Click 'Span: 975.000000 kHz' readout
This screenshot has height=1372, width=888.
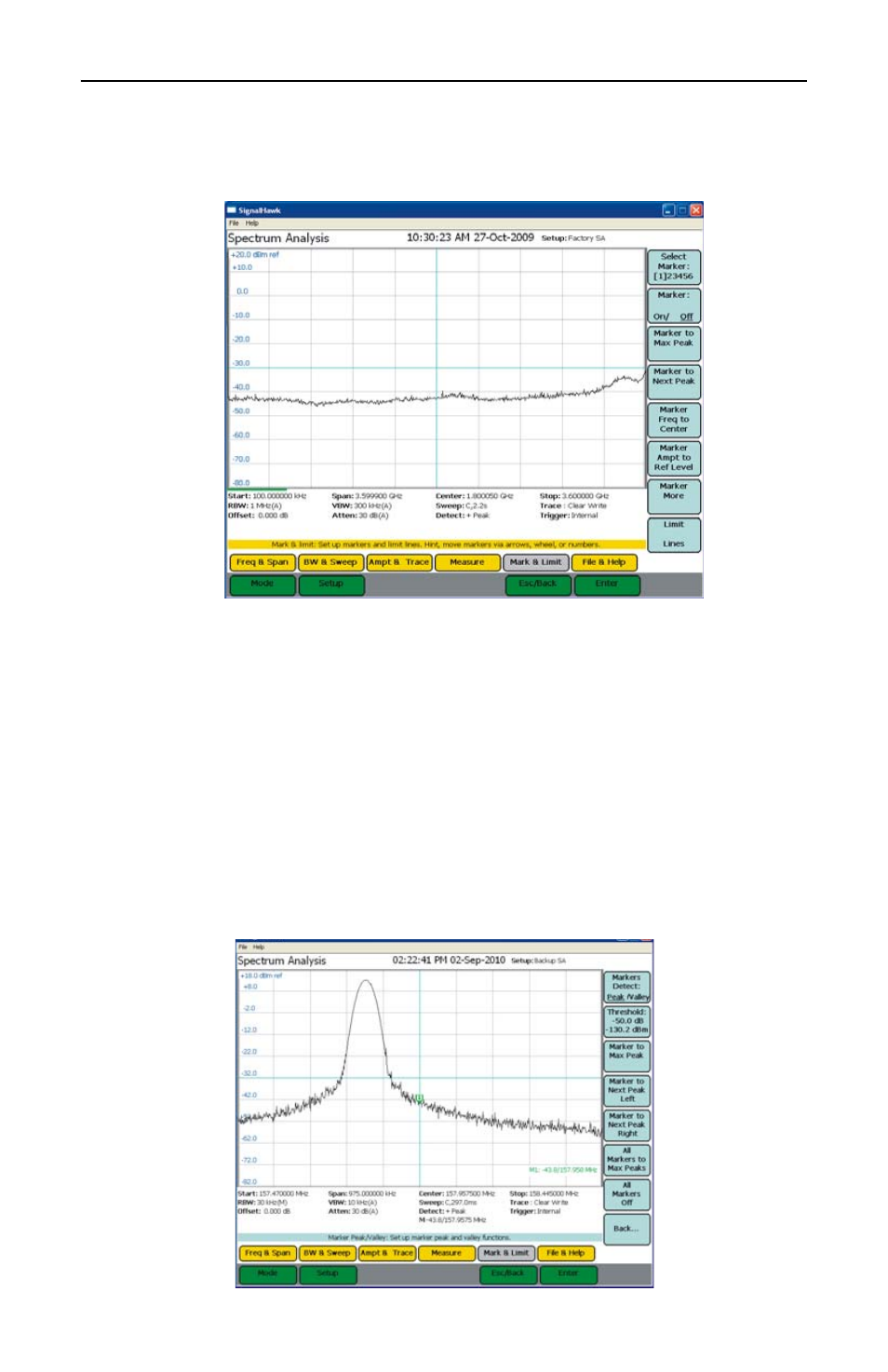(362, 1193)
